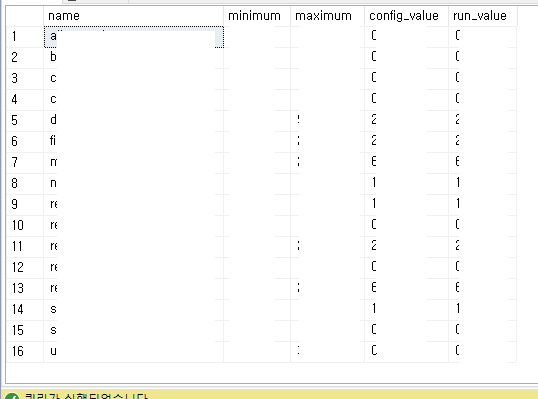The width and height of the screenshot is (538, 399).
Task: Select the name cell in row 2
Action: coord(133,57)
